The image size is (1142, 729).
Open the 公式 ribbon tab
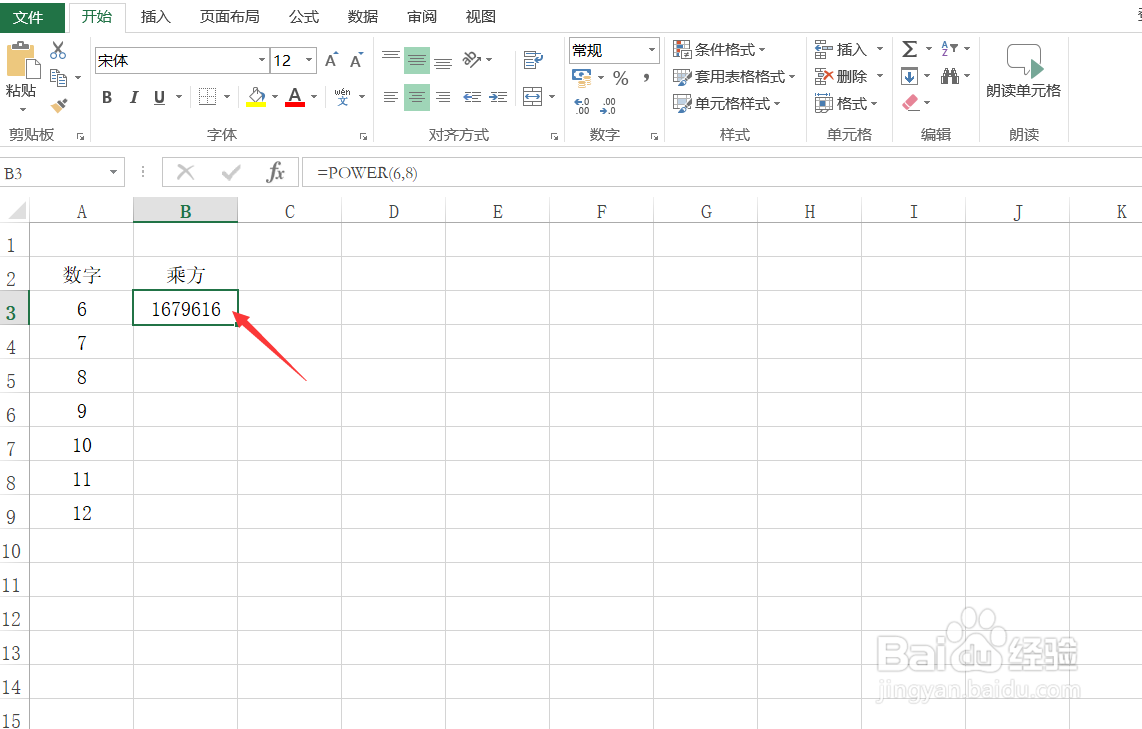click(303, 17)
